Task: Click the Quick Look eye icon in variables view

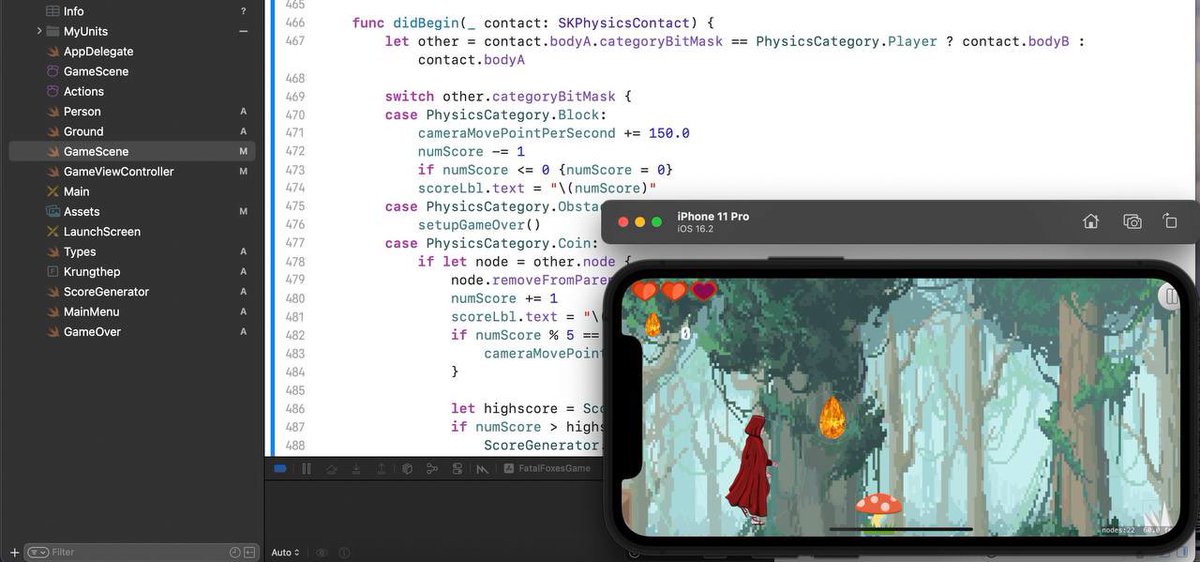Action: tap(322, 552)
